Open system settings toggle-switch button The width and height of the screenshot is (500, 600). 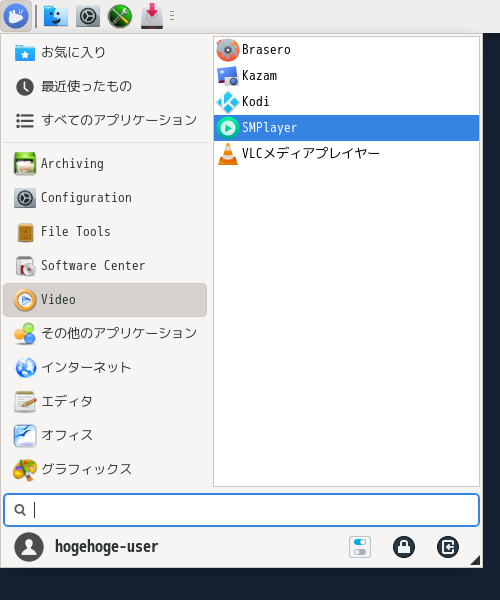tap(360, 547)
